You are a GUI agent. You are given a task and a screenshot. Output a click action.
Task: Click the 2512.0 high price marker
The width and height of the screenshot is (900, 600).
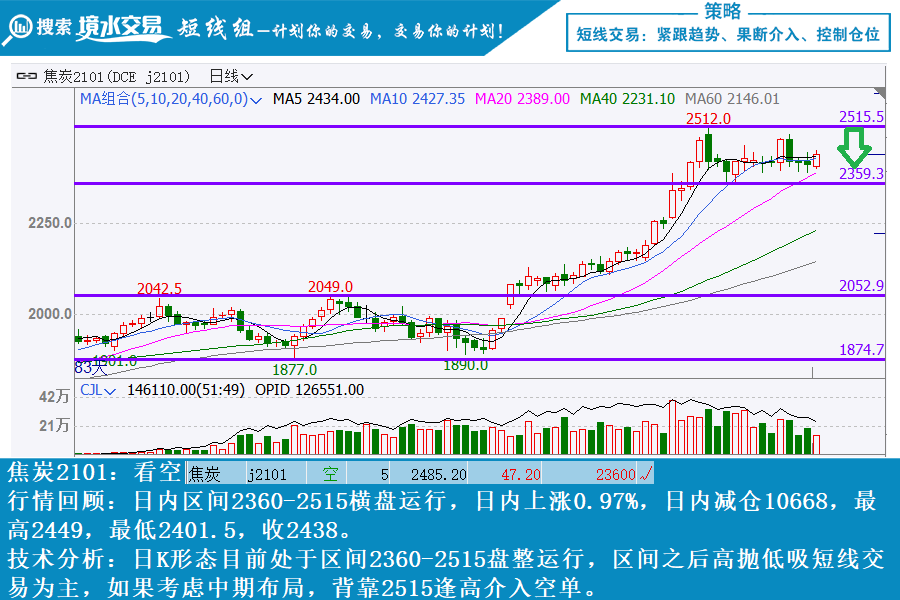point(708,118)
